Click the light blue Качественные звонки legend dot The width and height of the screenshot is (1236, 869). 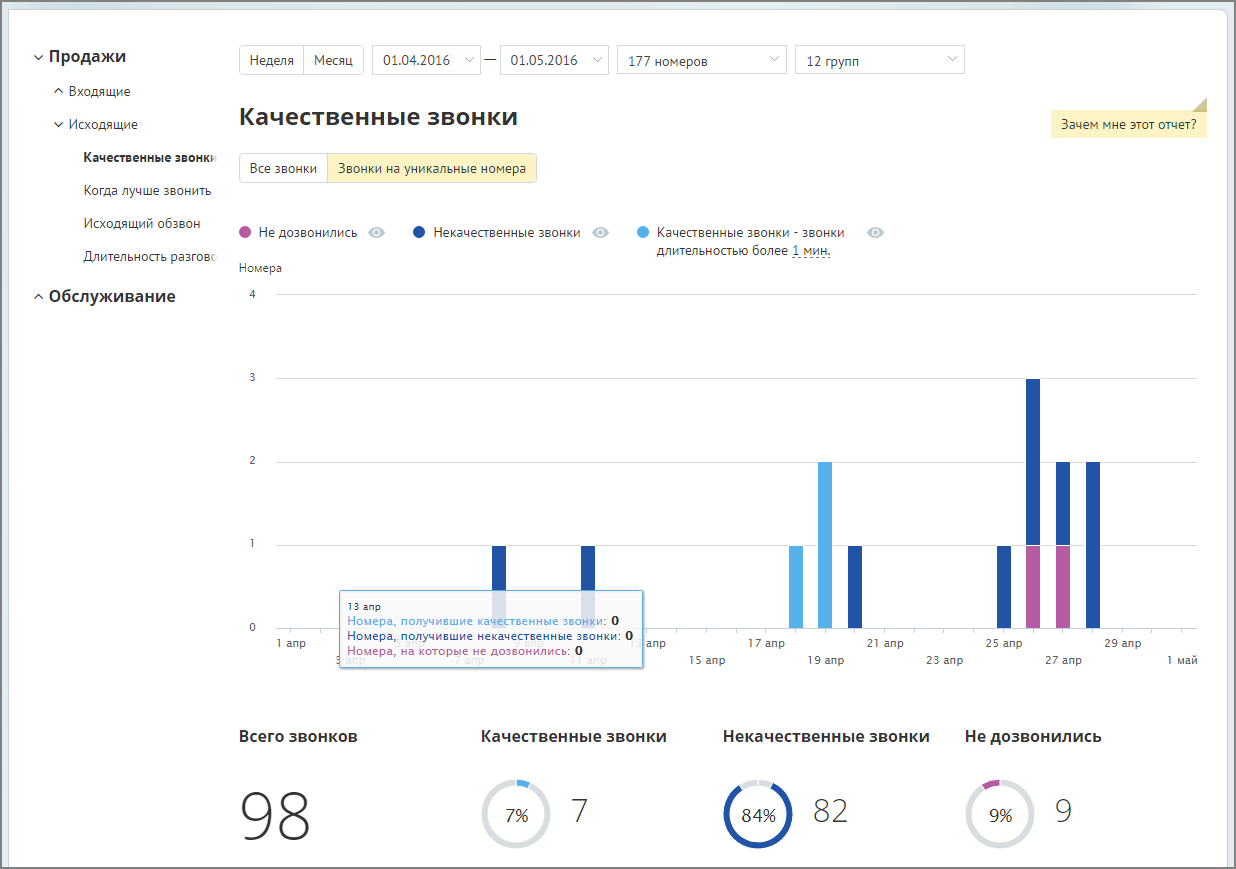click(643, 232)
